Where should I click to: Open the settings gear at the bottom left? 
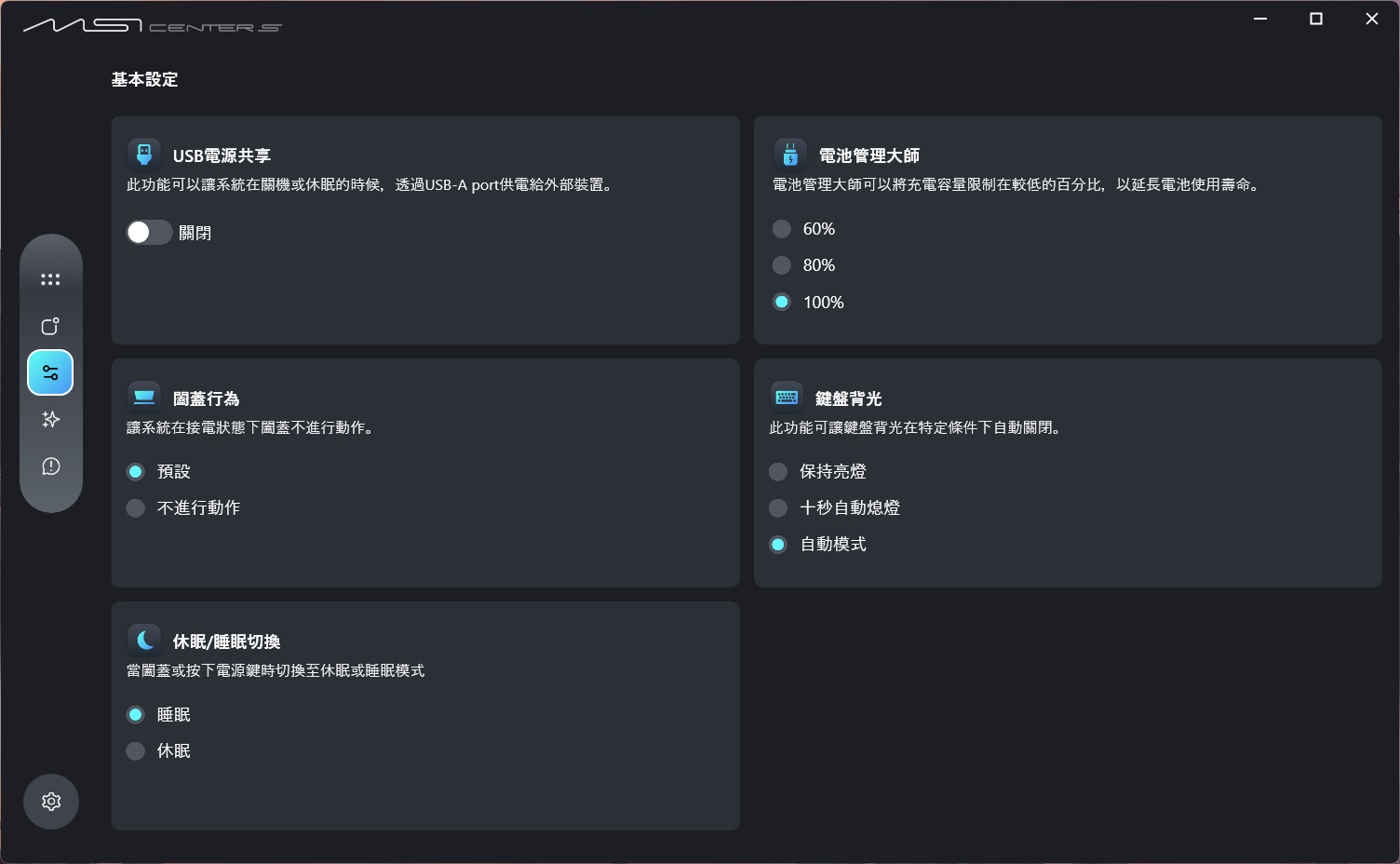pyautogui.click(x=50, y=802)
